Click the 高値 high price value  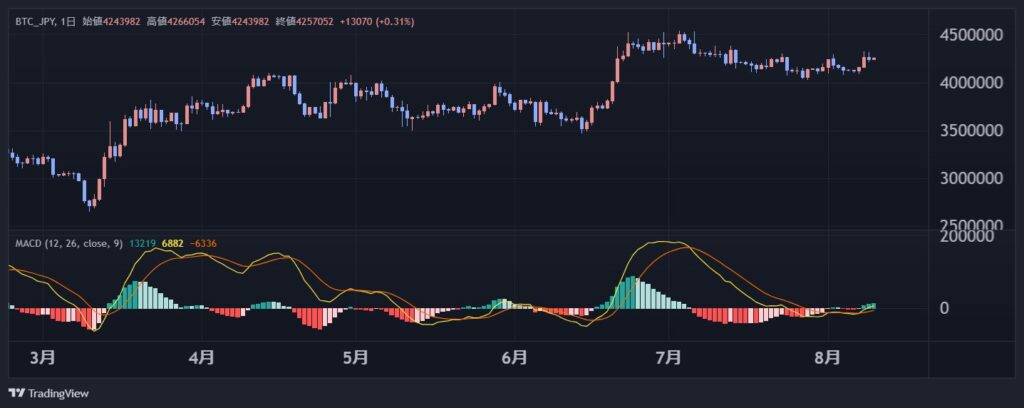179,21
